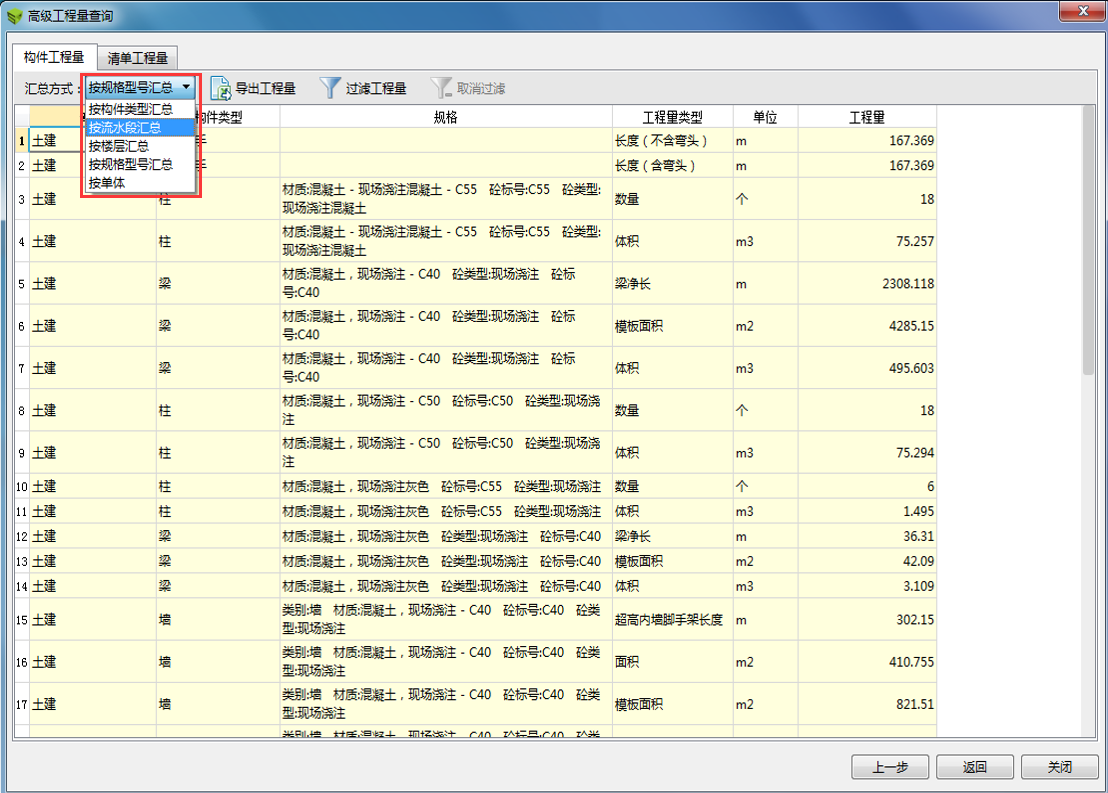This screenshot has height=793, width=1108.
Task: Click quantity value 821.51
Action: (x=915, y=704)
